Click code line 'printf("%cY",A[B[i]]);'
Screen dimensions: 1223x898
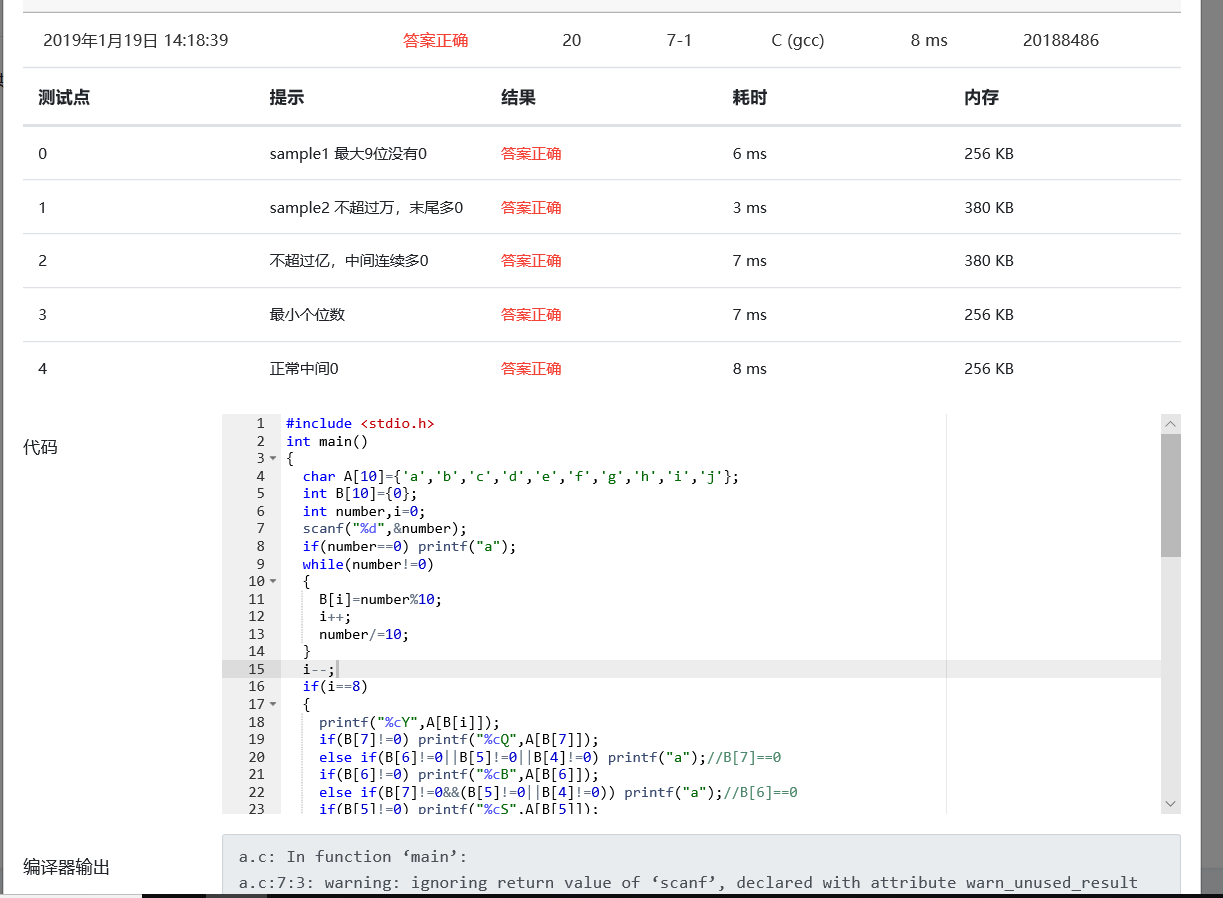[409, 722]
